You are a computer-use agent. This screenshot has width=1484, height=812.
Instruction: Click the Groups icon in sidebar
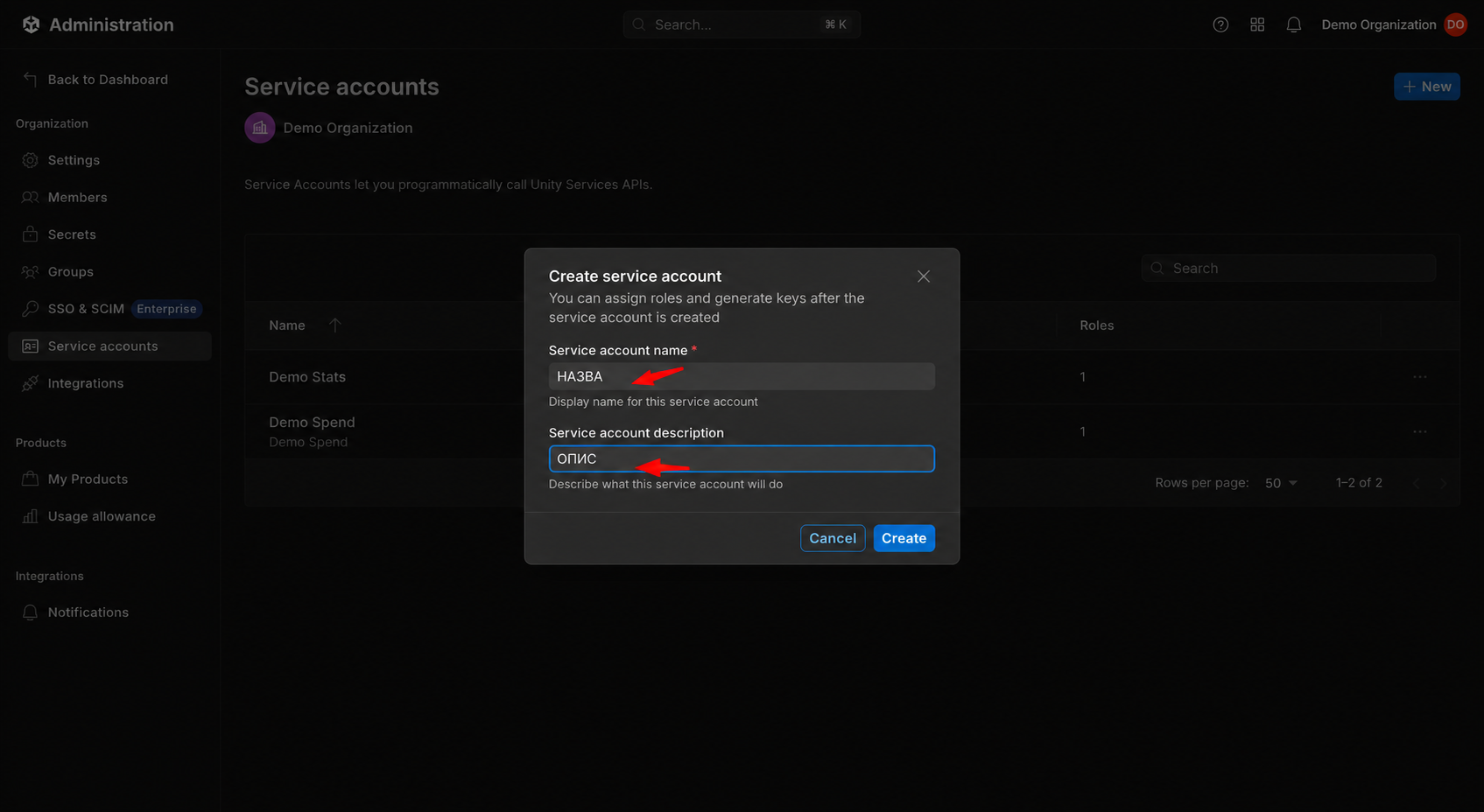(30, 272)
